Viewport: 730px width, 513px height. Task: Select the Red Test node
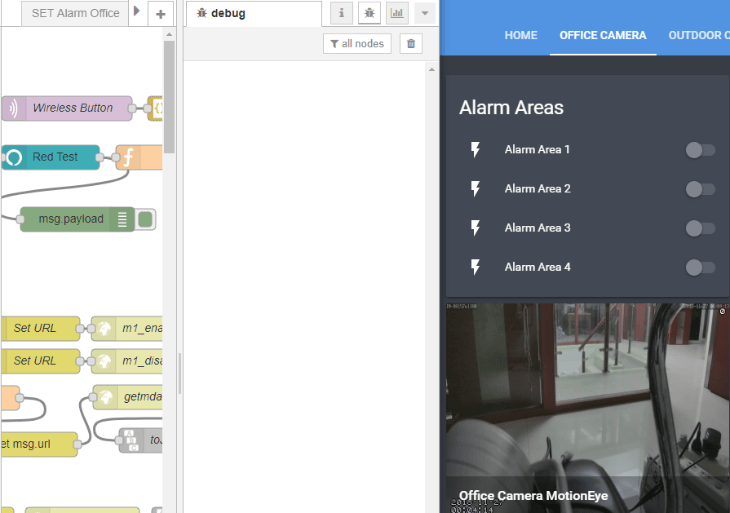pyautogui.click(x=55, y=157)
